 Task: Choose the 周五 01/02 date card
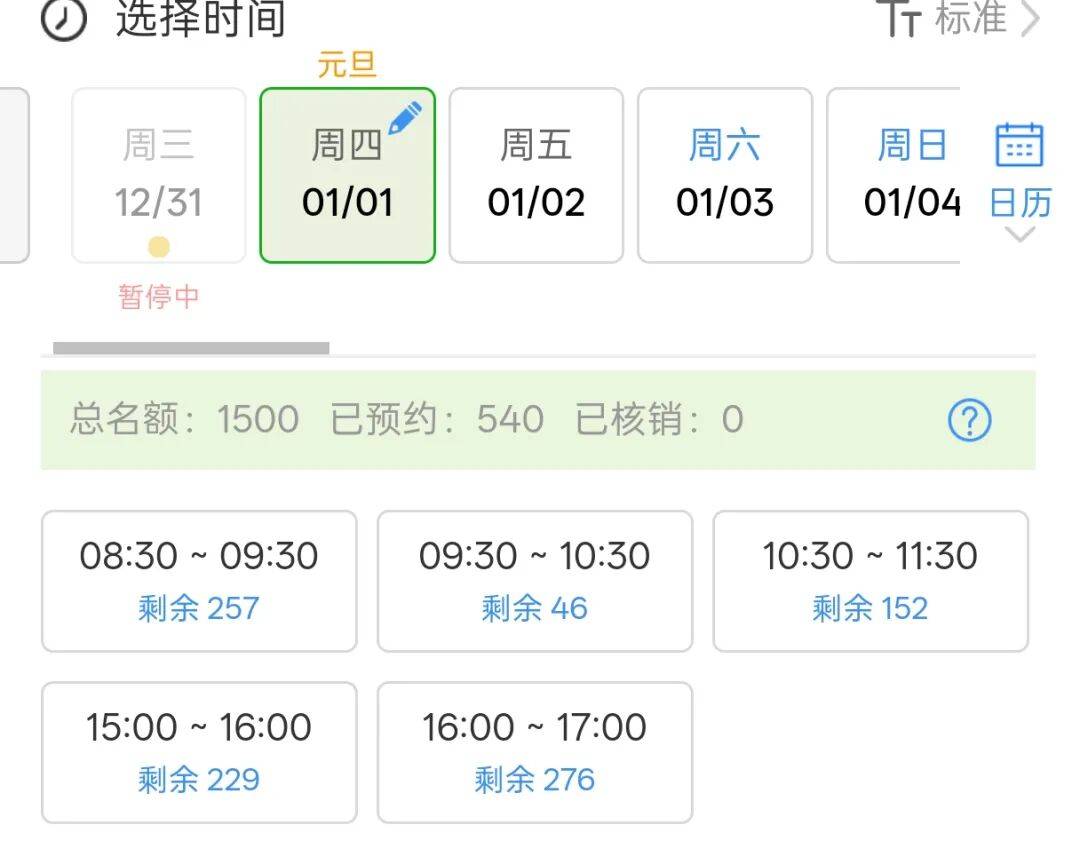click(x=536, y=176)
